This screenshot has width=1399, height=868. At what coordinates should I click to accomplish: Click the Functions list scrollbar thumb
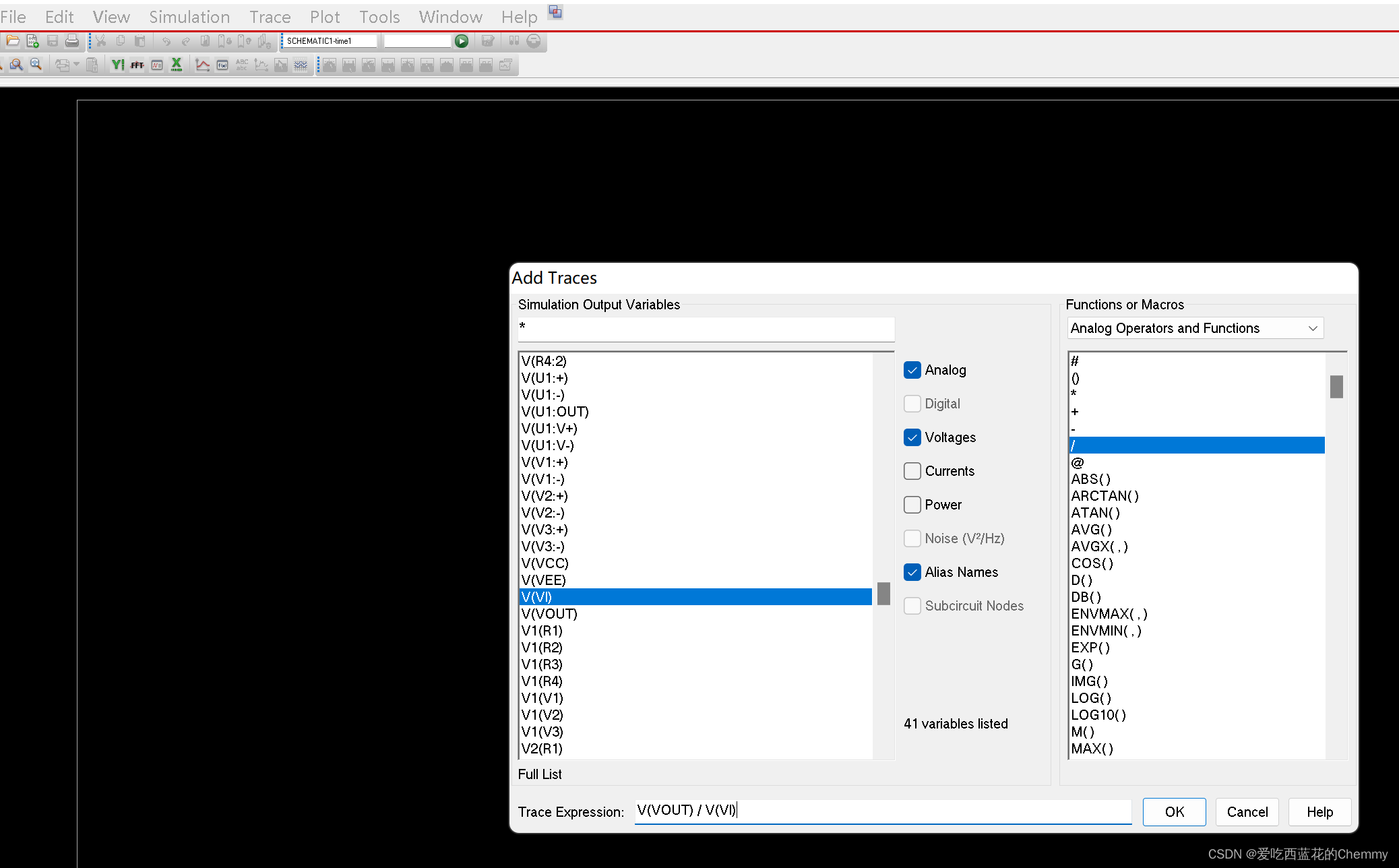pos(1336,387)
